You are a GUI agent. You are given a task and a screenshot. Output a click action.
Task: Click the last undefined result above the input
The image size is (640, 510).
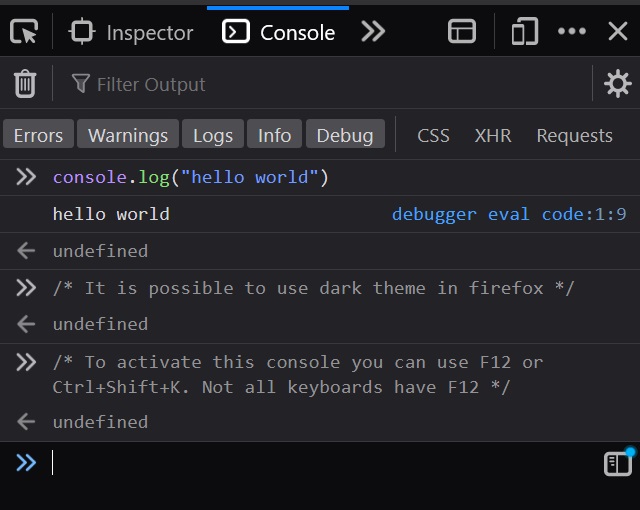pyautogui.click(x=100, y=422)
